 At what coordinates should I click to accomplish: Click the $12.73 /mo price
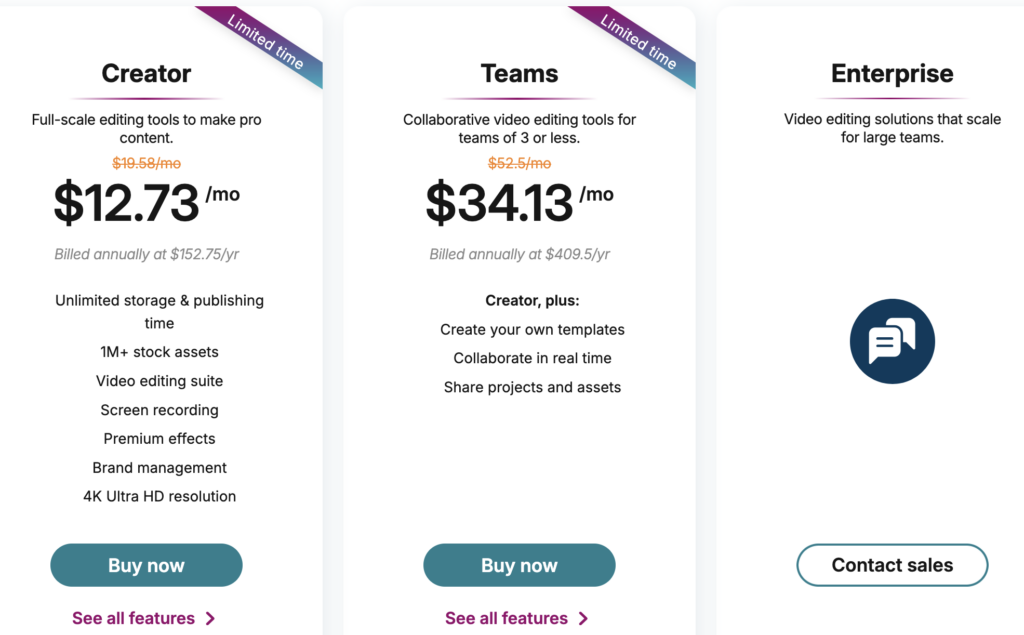(146, 202)
